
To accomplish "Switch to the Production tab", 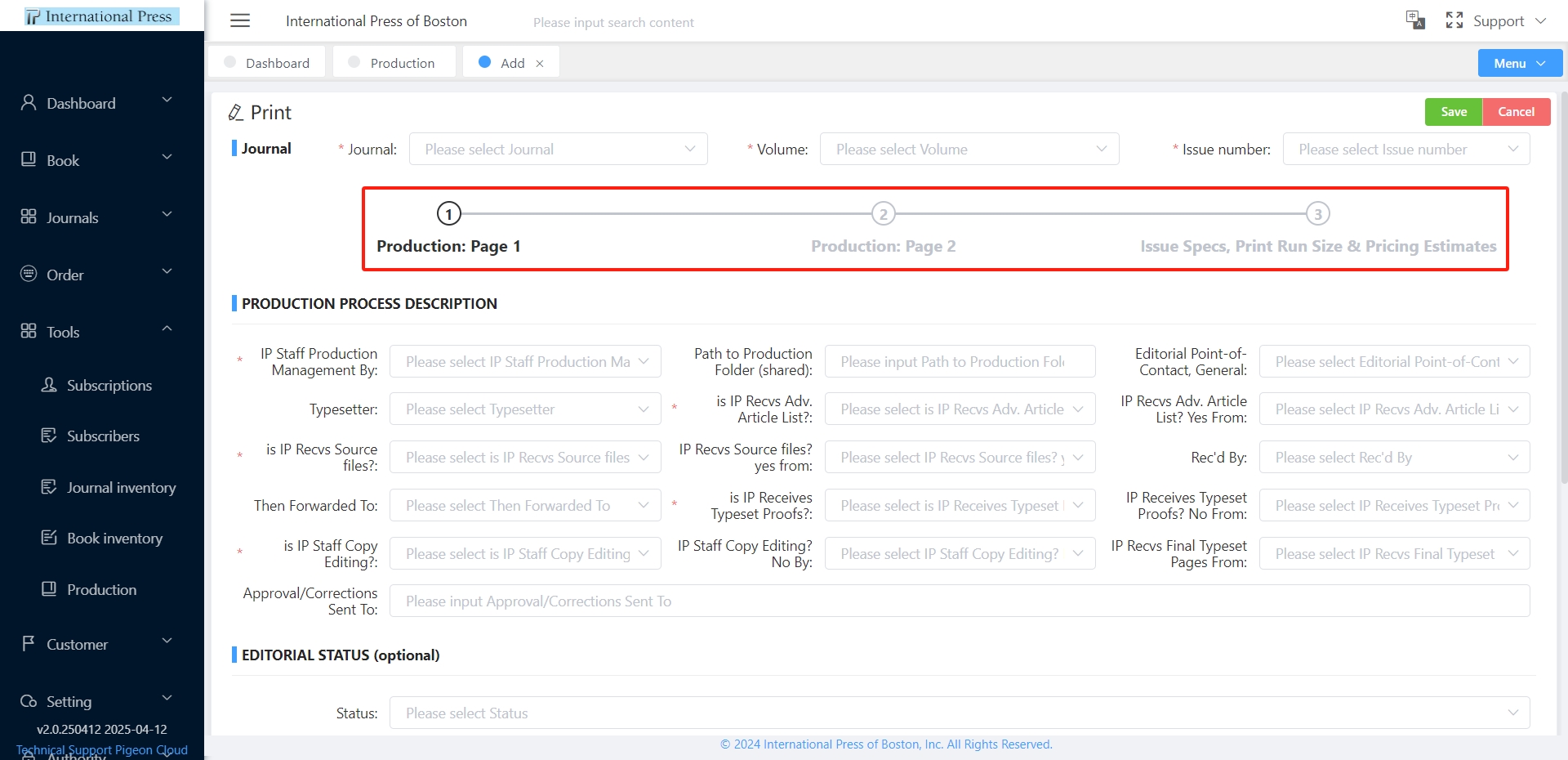I will point(394,62).
